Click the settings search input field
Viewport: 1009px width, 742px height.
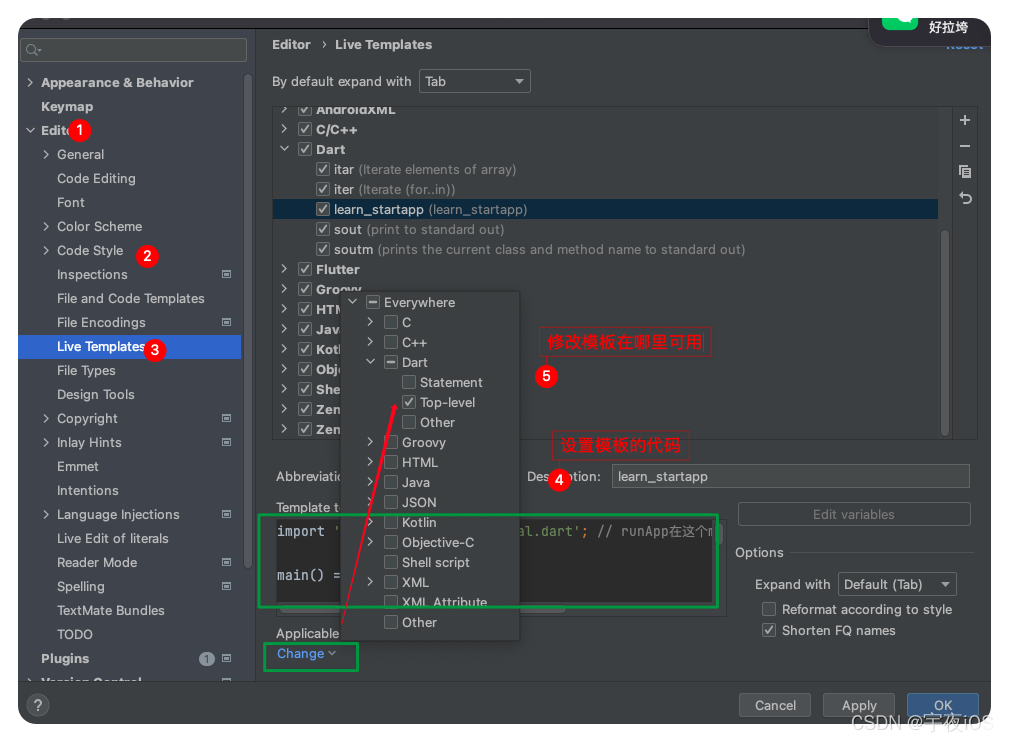134,50
